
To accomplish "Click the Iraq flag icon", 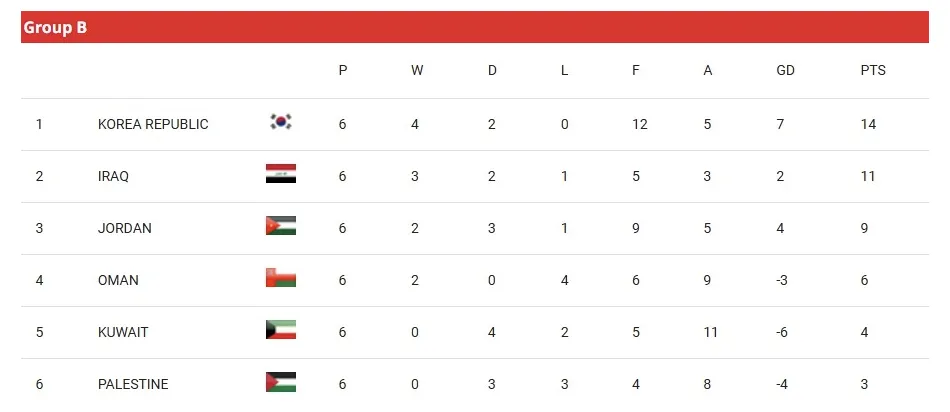I will click(x=281, y=175).
